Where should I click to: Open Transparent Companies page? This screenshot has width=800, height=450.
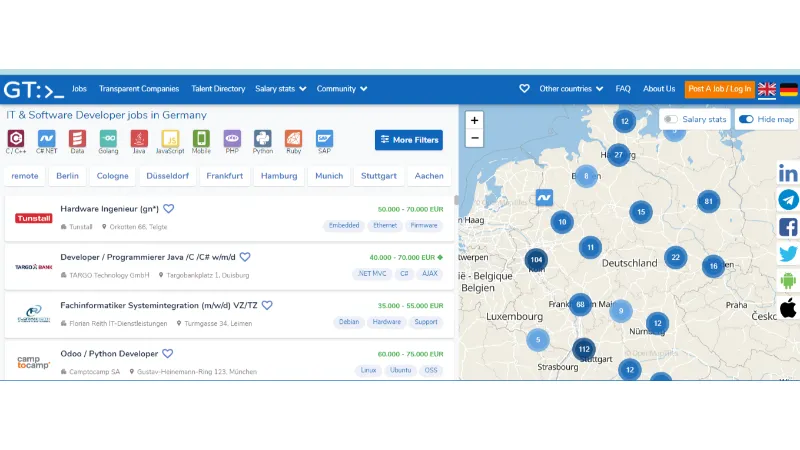139,89
